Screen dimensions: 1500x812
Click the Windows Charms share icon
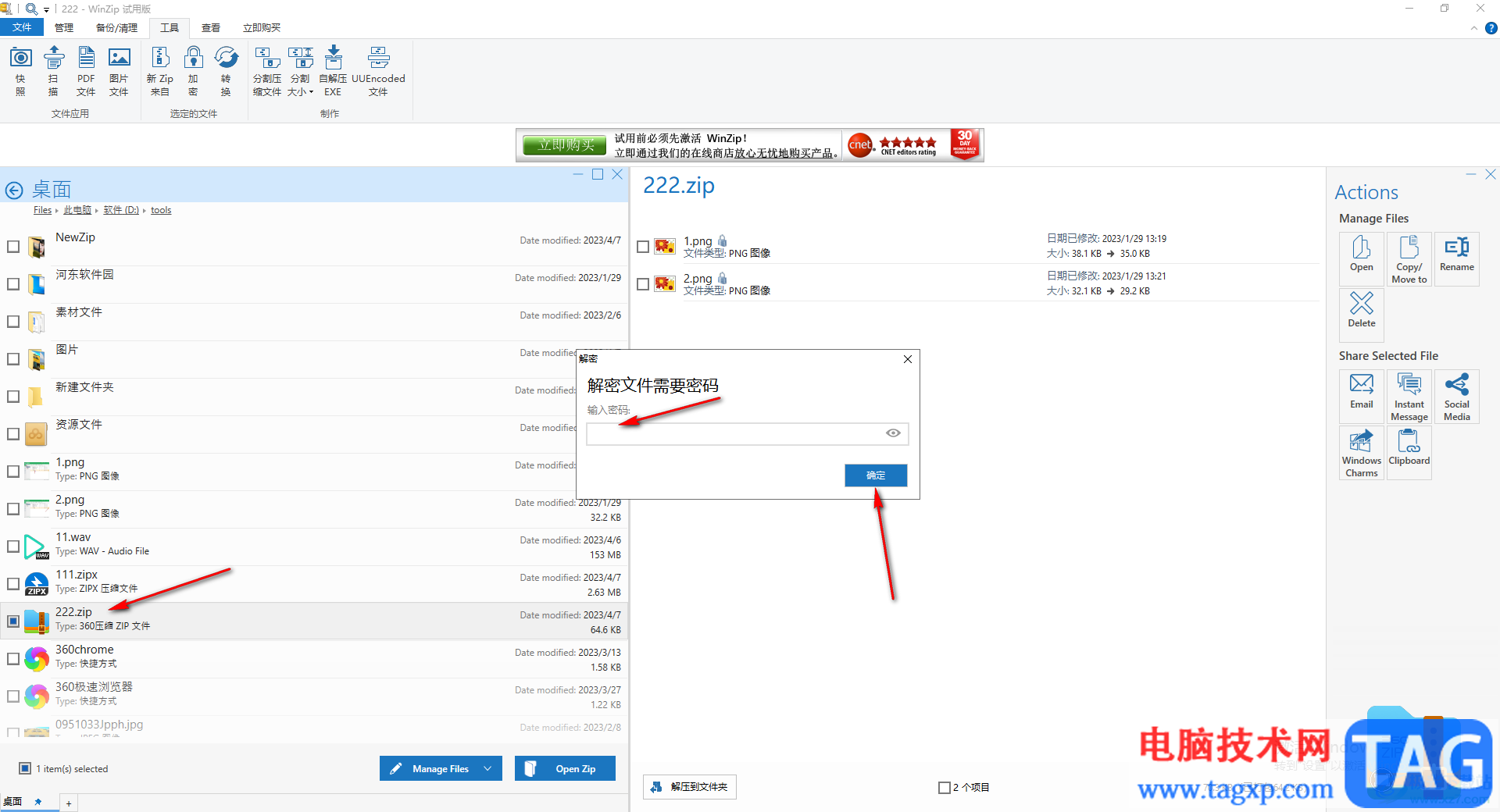point(1362,453)
